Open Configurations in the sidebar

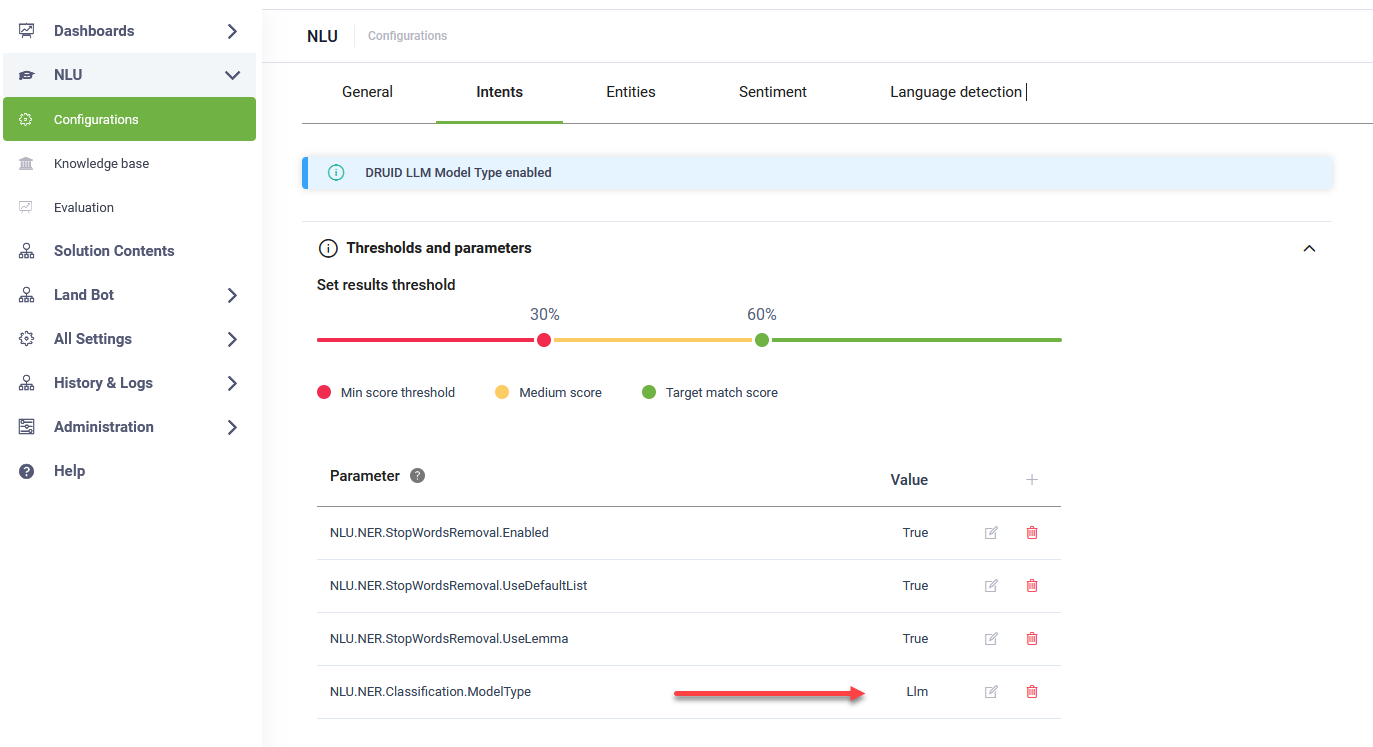tap(129, 119)
